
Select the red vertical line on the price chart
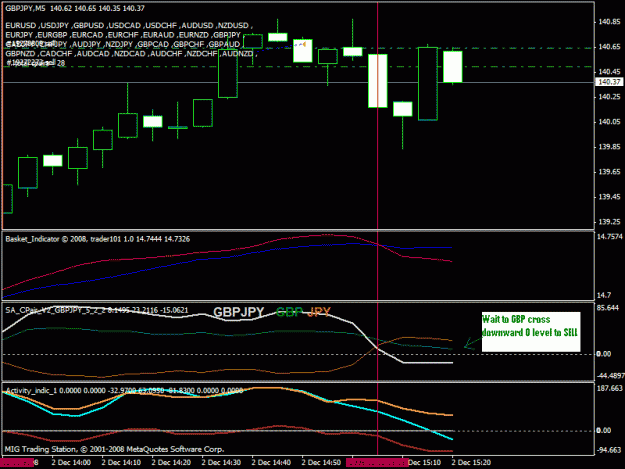click(x=377, y=159)
